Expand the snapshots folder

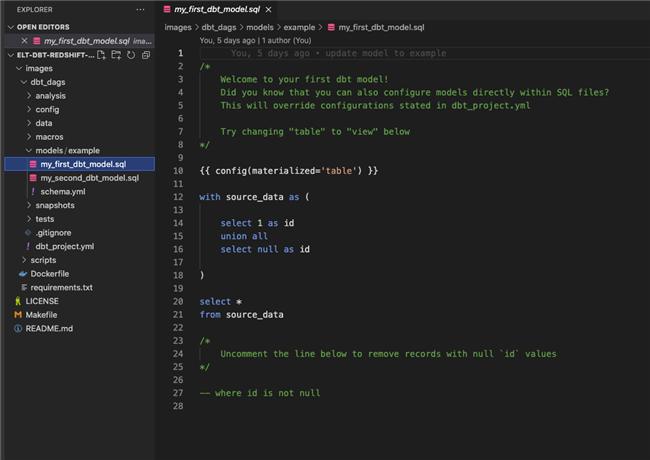[55, 205]
